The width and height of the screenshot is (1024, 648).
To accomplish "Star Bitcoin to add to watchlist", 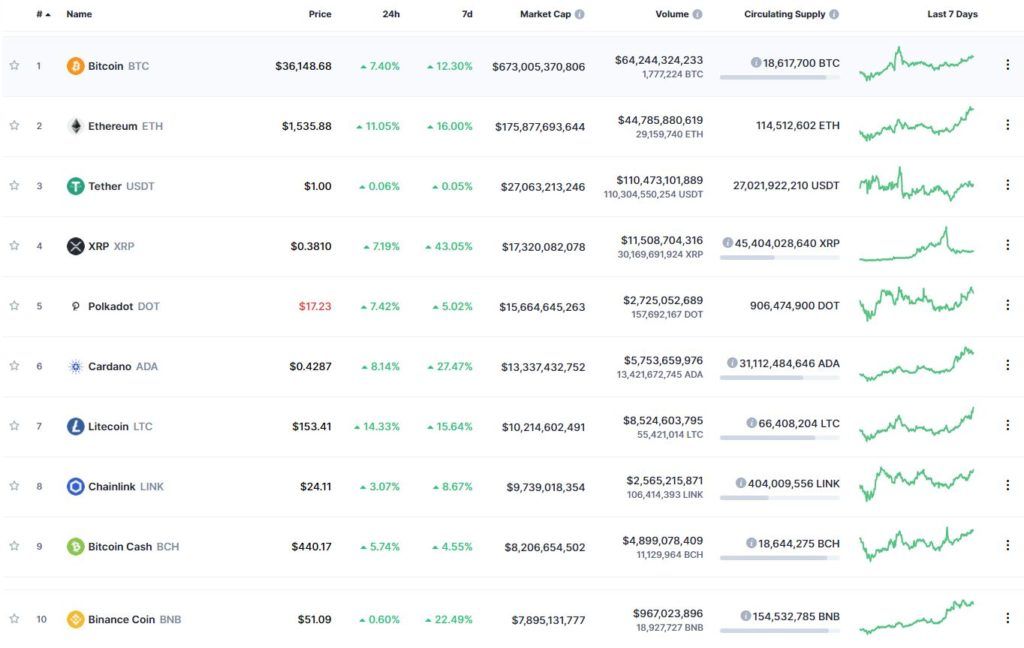I will (14, 65).
